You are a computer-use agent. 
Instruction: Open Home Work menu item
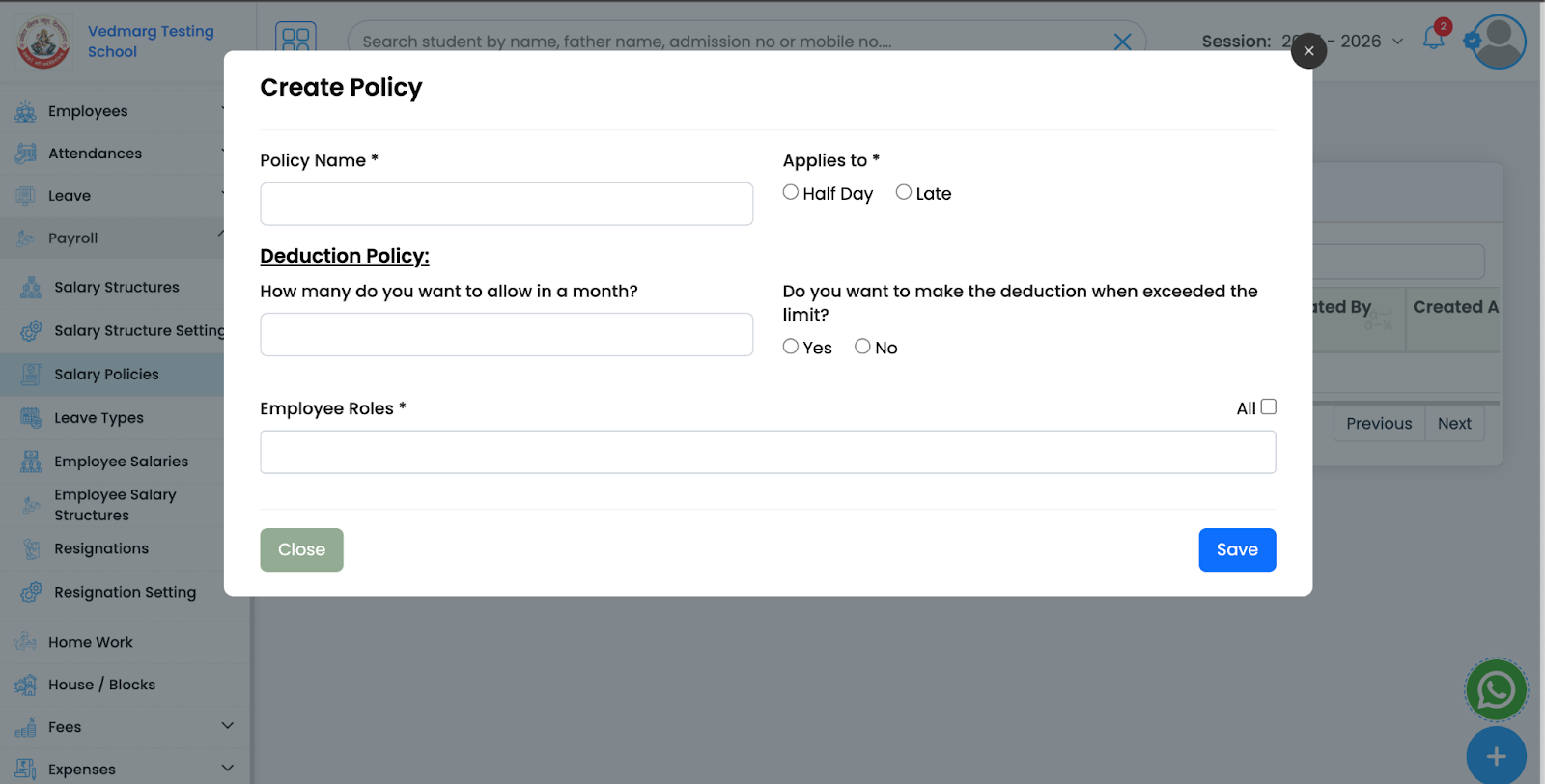click(91, 642)
